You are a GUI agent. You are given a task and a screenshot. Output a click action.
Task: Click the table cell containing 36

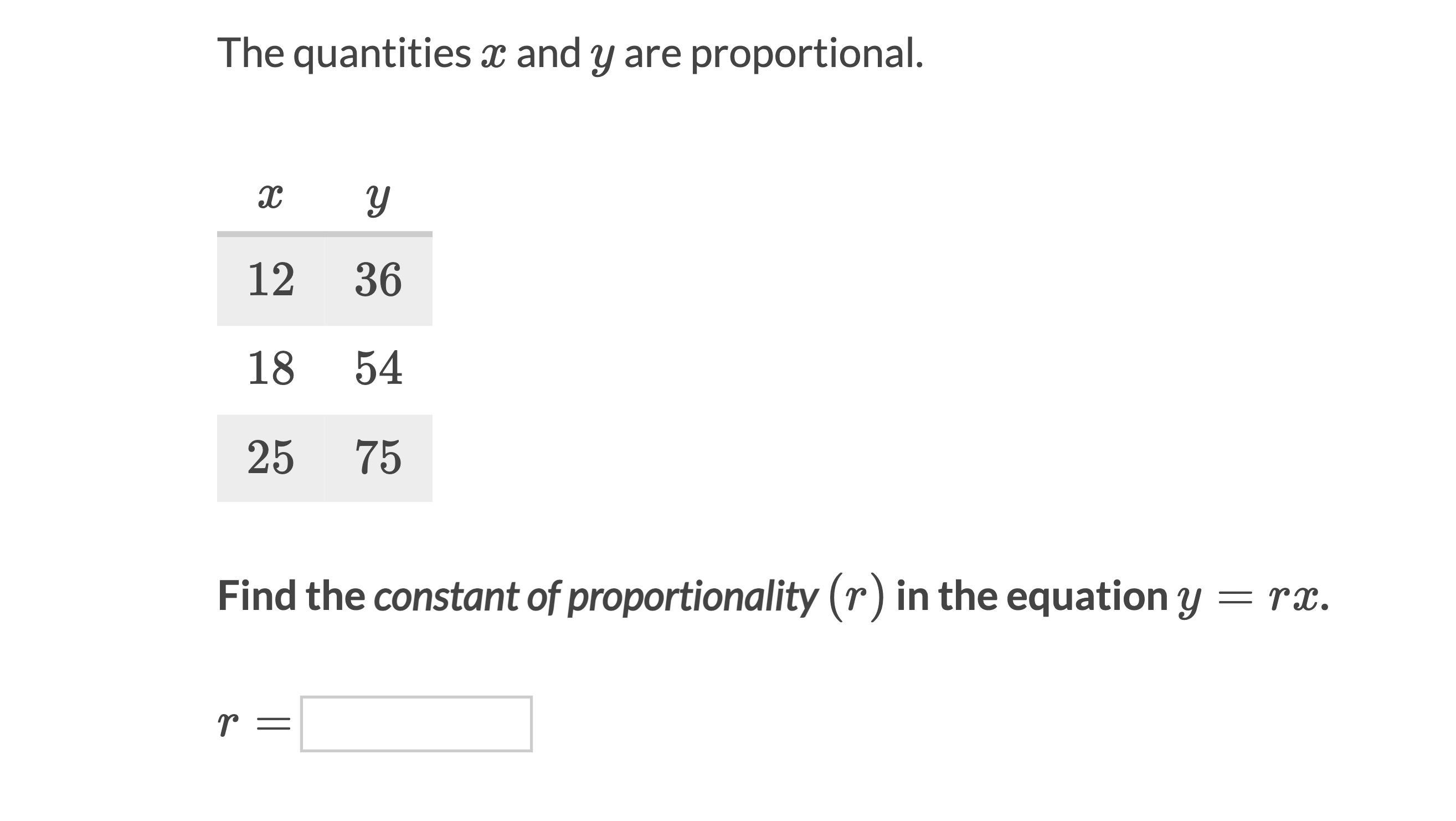click(x=379, y=280)
